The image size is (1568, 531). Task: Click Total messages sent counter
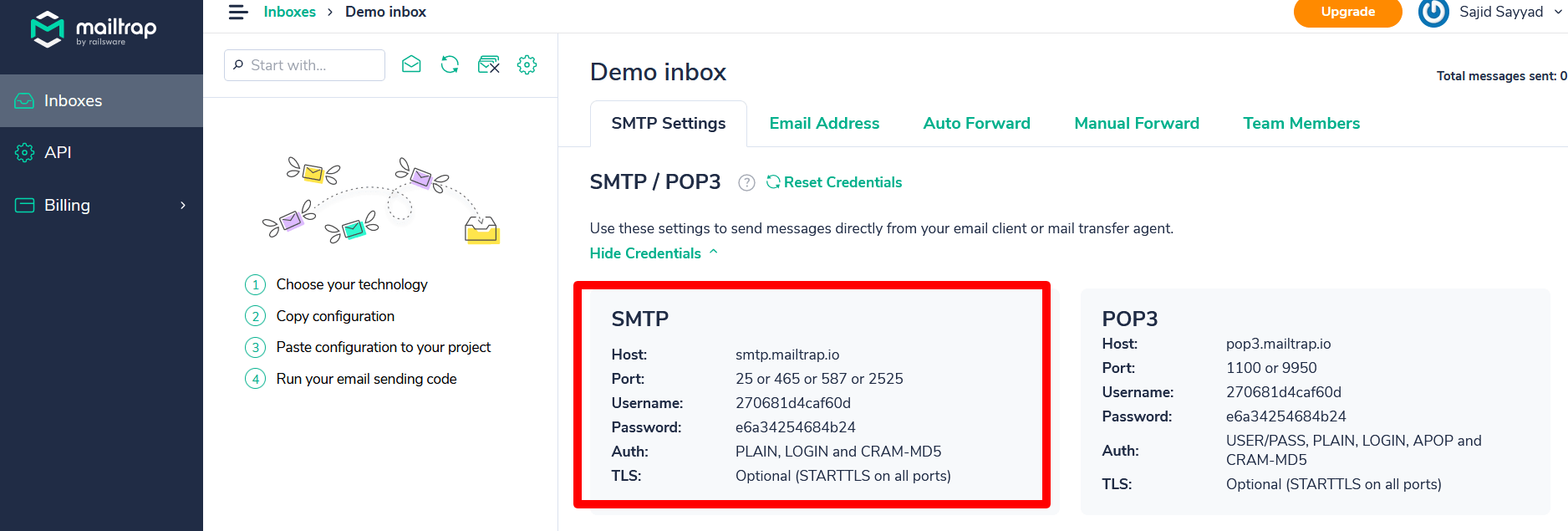1501,76
